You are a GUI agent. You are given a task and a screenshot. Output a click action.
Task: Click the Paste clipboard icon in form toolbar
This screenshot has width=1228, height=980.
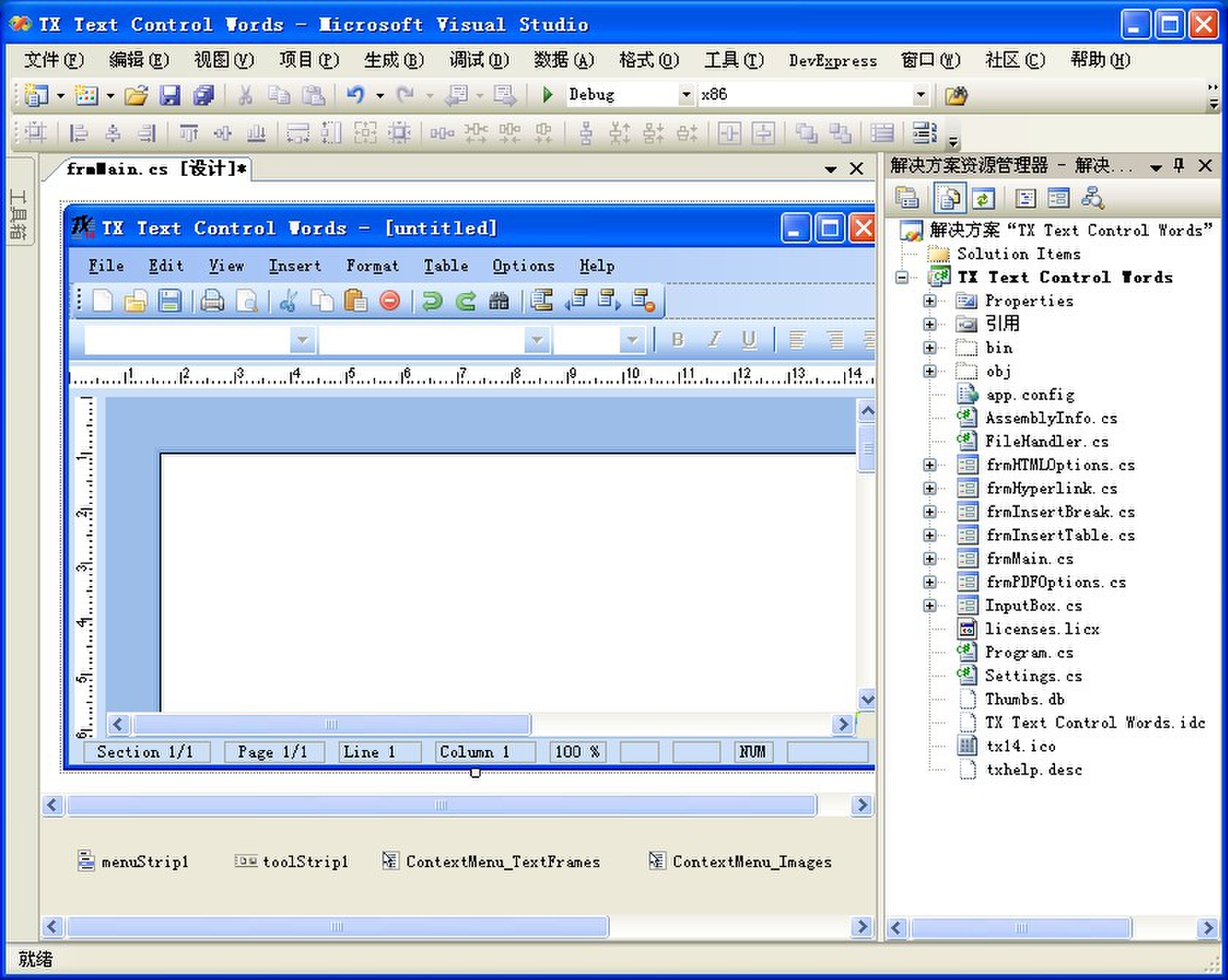(x=355, y=300)
